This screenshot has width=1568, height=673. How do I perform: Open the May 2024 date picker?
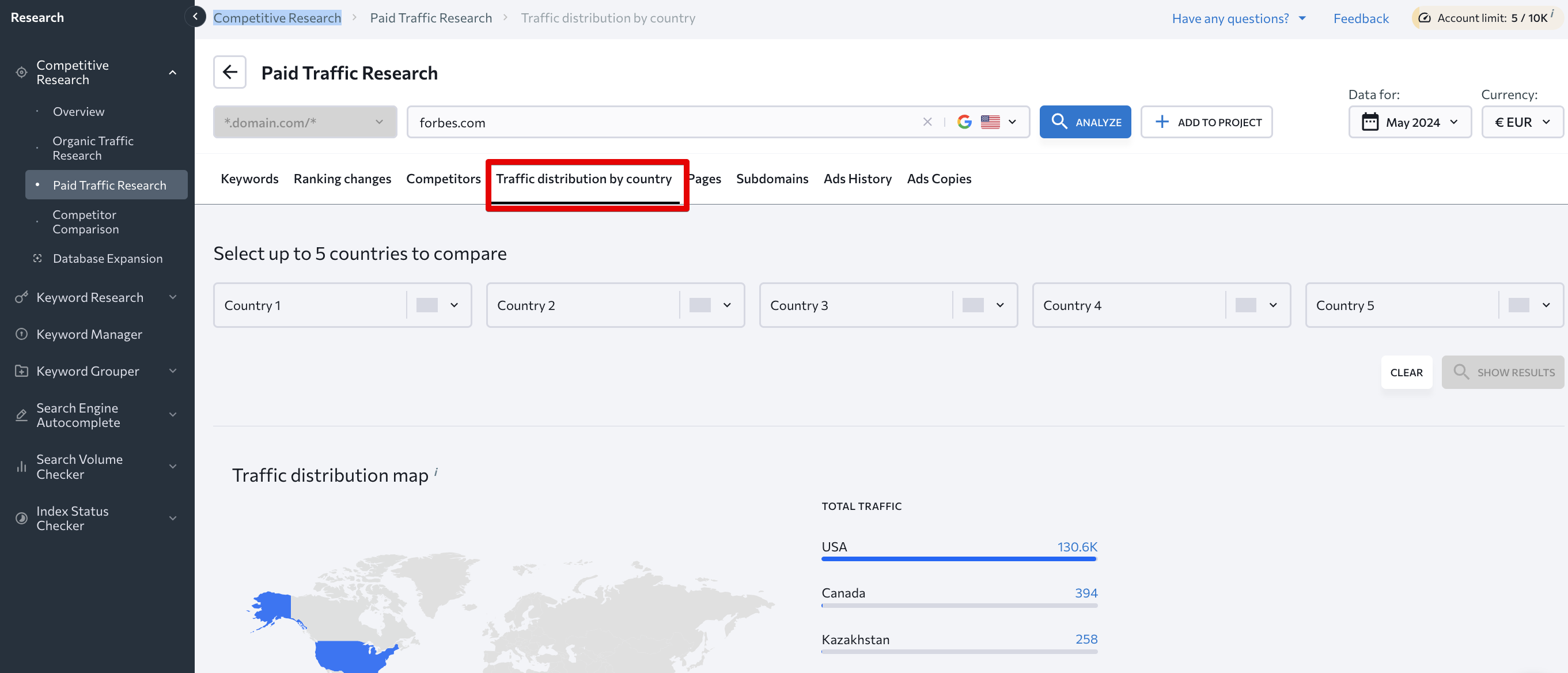tap(1409, 122)
